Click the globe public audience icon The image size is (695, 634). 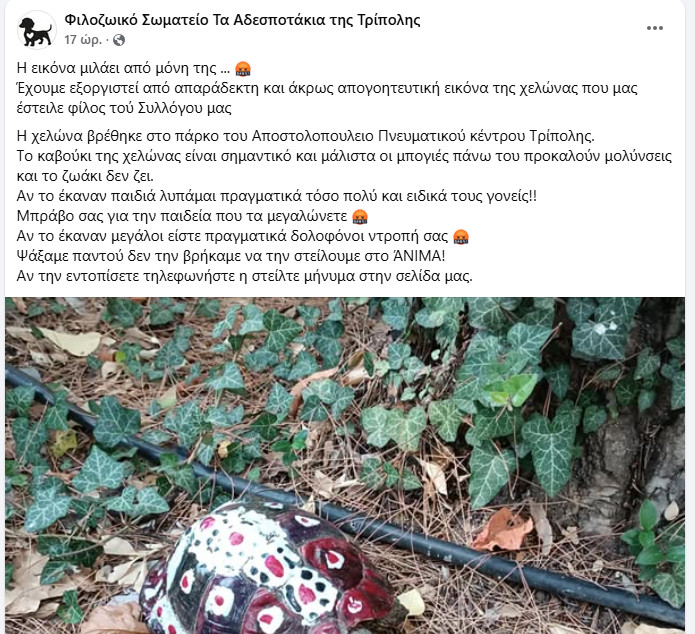coord(118,40)
